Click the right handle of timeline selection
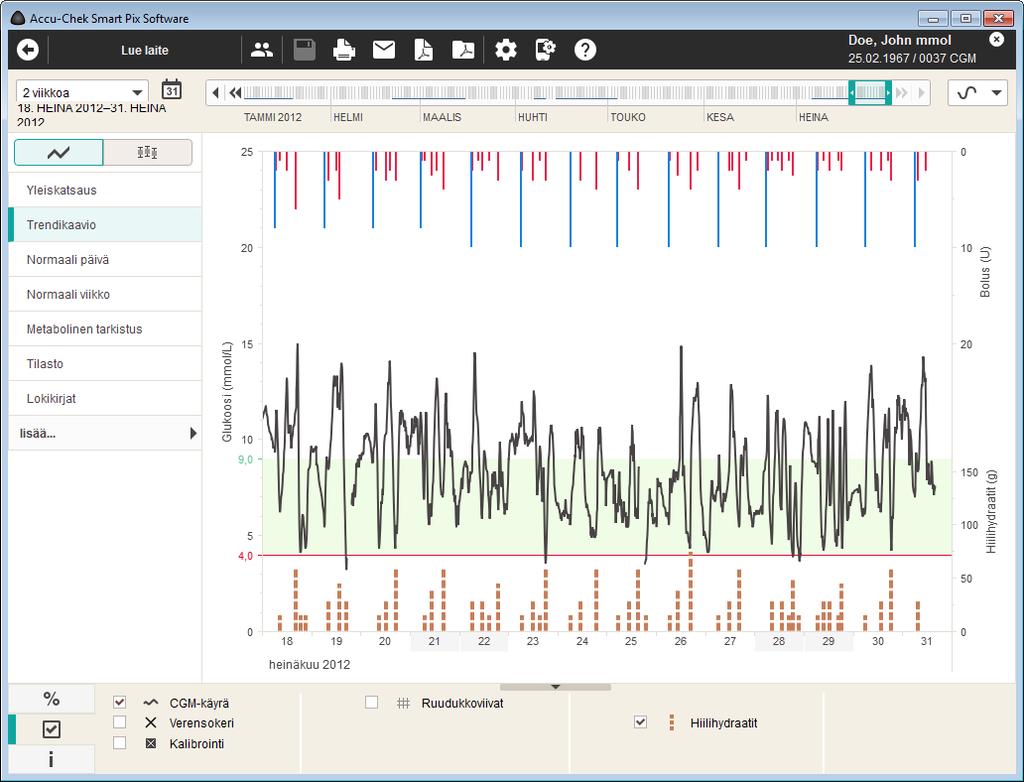The height and width of the screenshot is (782, 1024). point(888,93)
